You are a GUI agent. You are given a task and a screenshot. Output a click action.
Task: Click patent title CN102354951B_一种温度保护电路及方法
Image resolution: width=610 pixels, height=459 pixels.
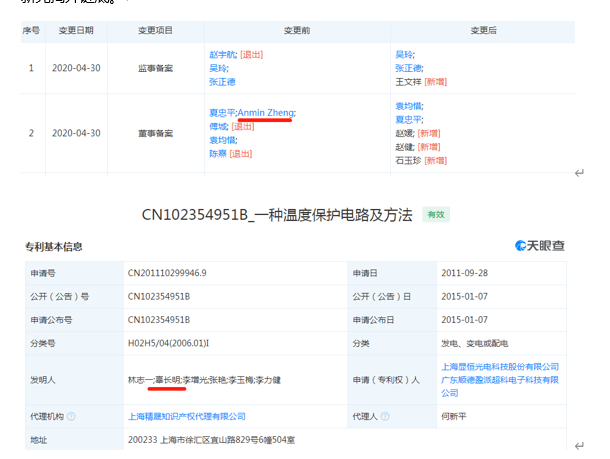click(x=277, y=215)
